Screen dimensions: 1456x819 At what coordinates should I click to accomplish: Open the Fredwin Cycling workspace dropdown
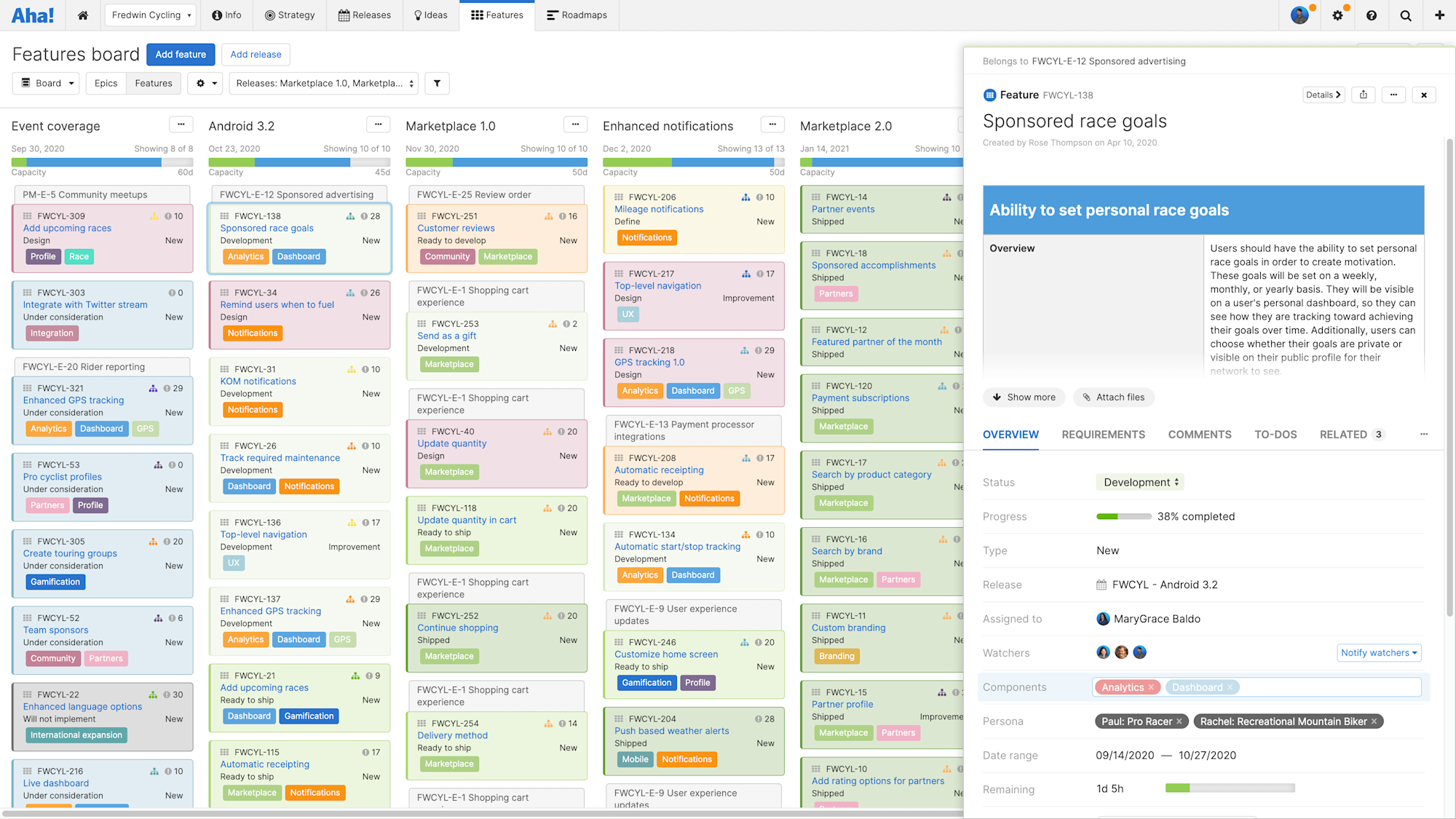tap(150, 15)
